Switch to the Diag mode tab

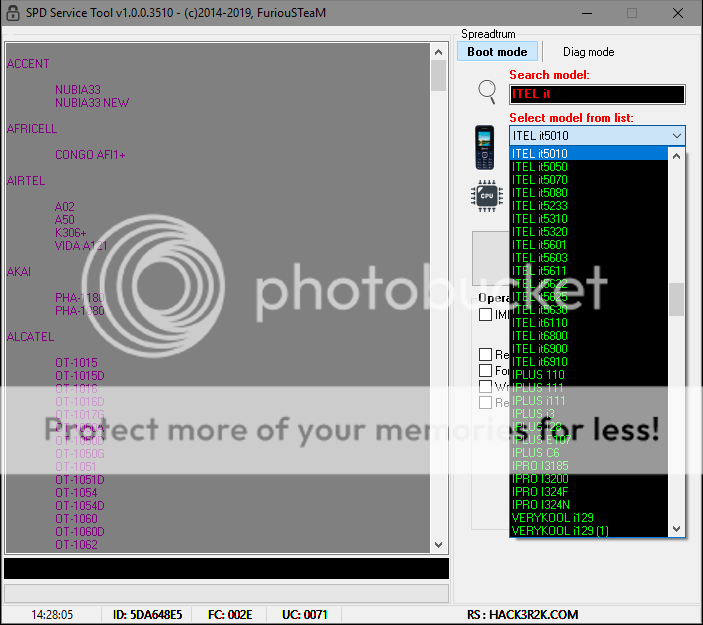tap(588, 52)
